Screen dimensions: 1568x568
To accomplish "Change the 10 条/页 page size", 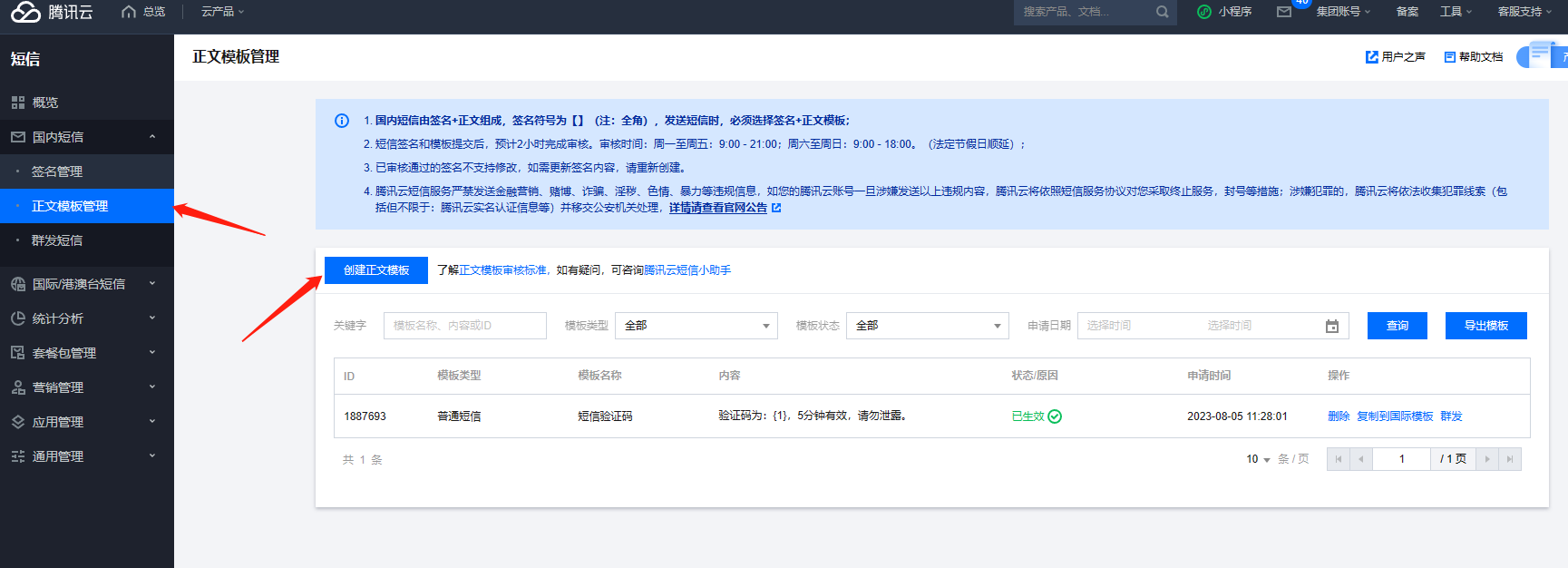I will click(1258, 459).
